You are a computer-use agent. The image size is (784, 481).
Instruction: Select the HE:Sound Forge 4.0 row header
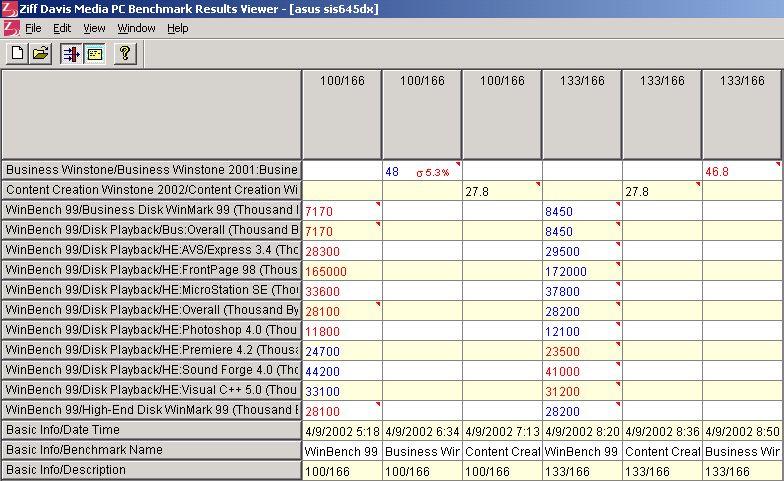152,370
